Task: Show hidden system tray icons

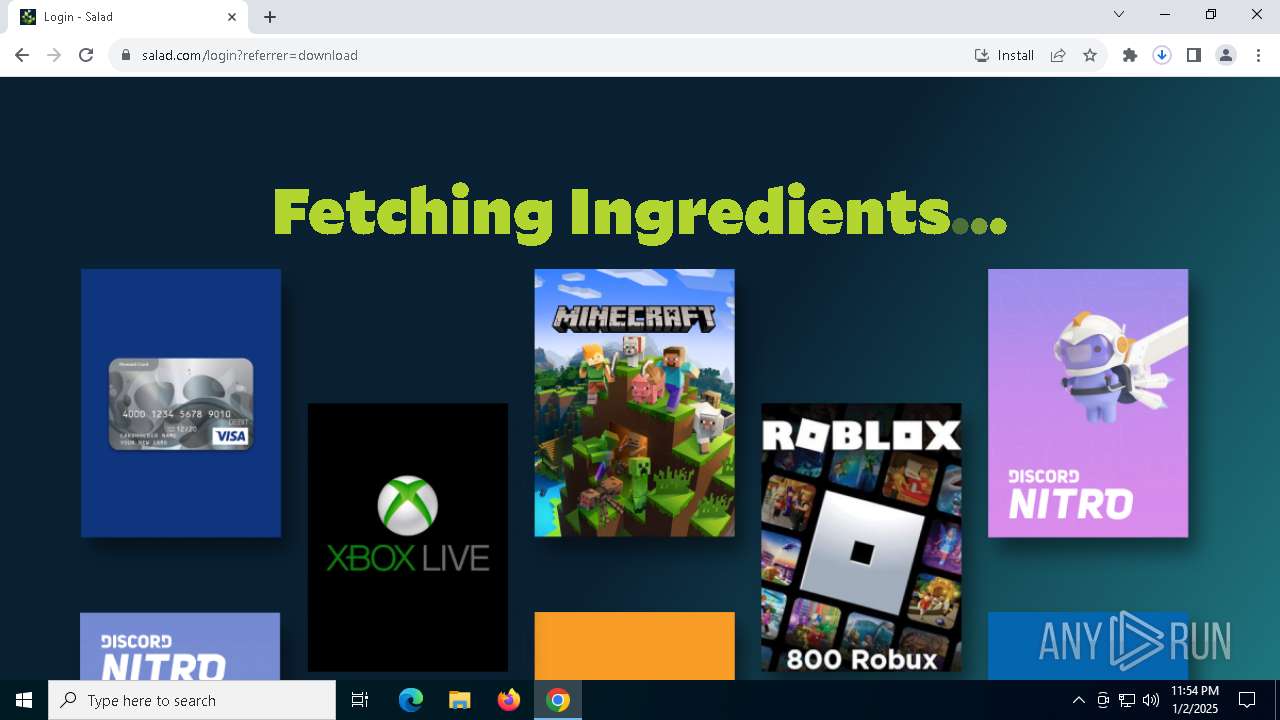Action: click(1079, 700)
